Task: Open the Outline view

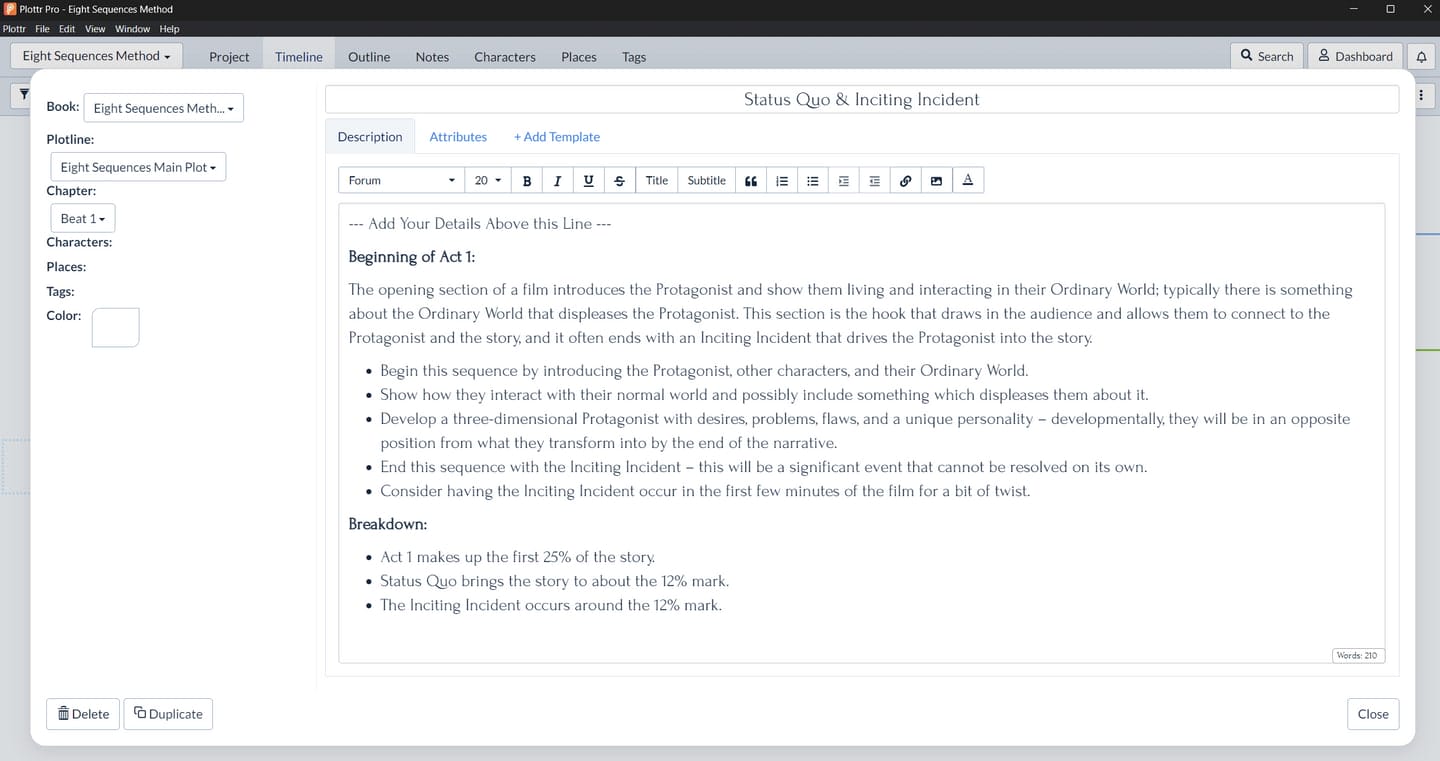Action: (x=368, y=57)
